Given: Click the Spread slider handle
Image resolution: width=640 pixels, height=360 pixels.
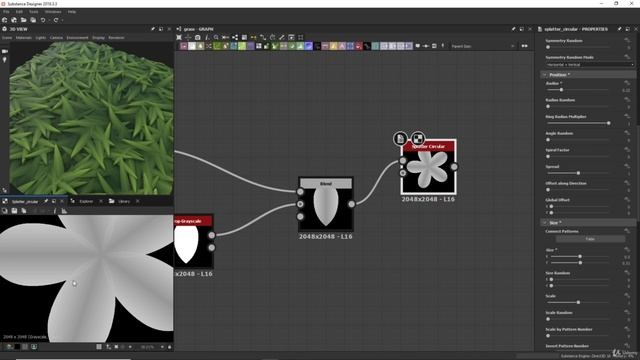Looking at the screenshot, I should tap(578, 173).
